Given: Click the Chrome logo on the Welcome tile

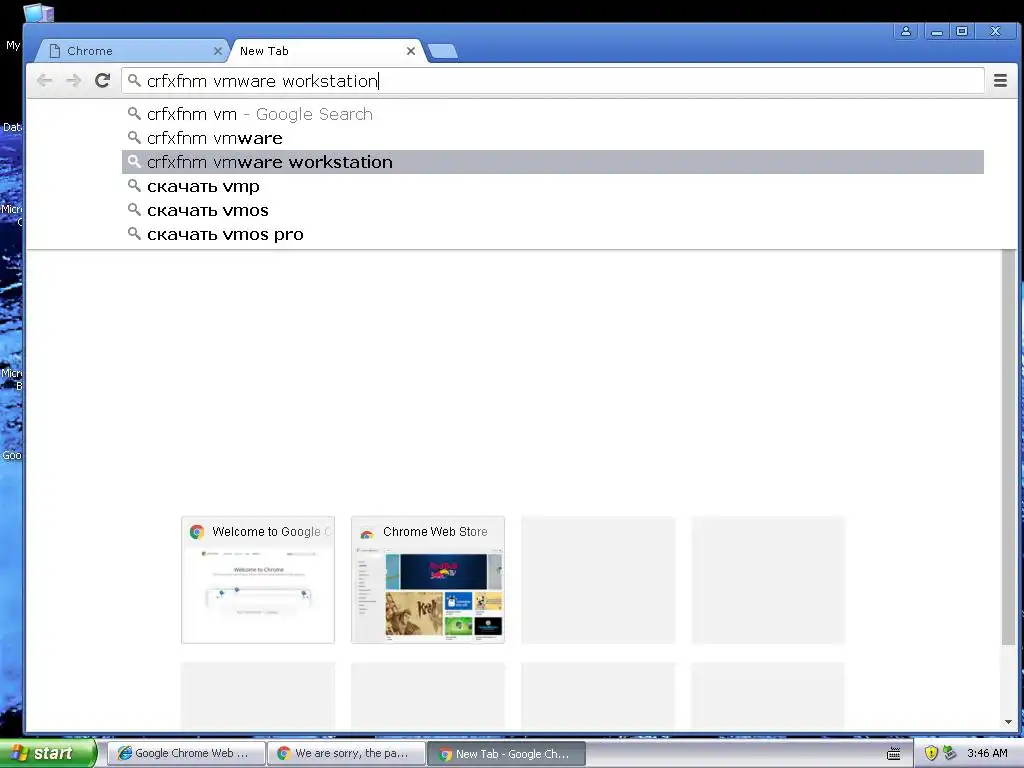Looking at the screenshot, I should click(x=197, y=532).
